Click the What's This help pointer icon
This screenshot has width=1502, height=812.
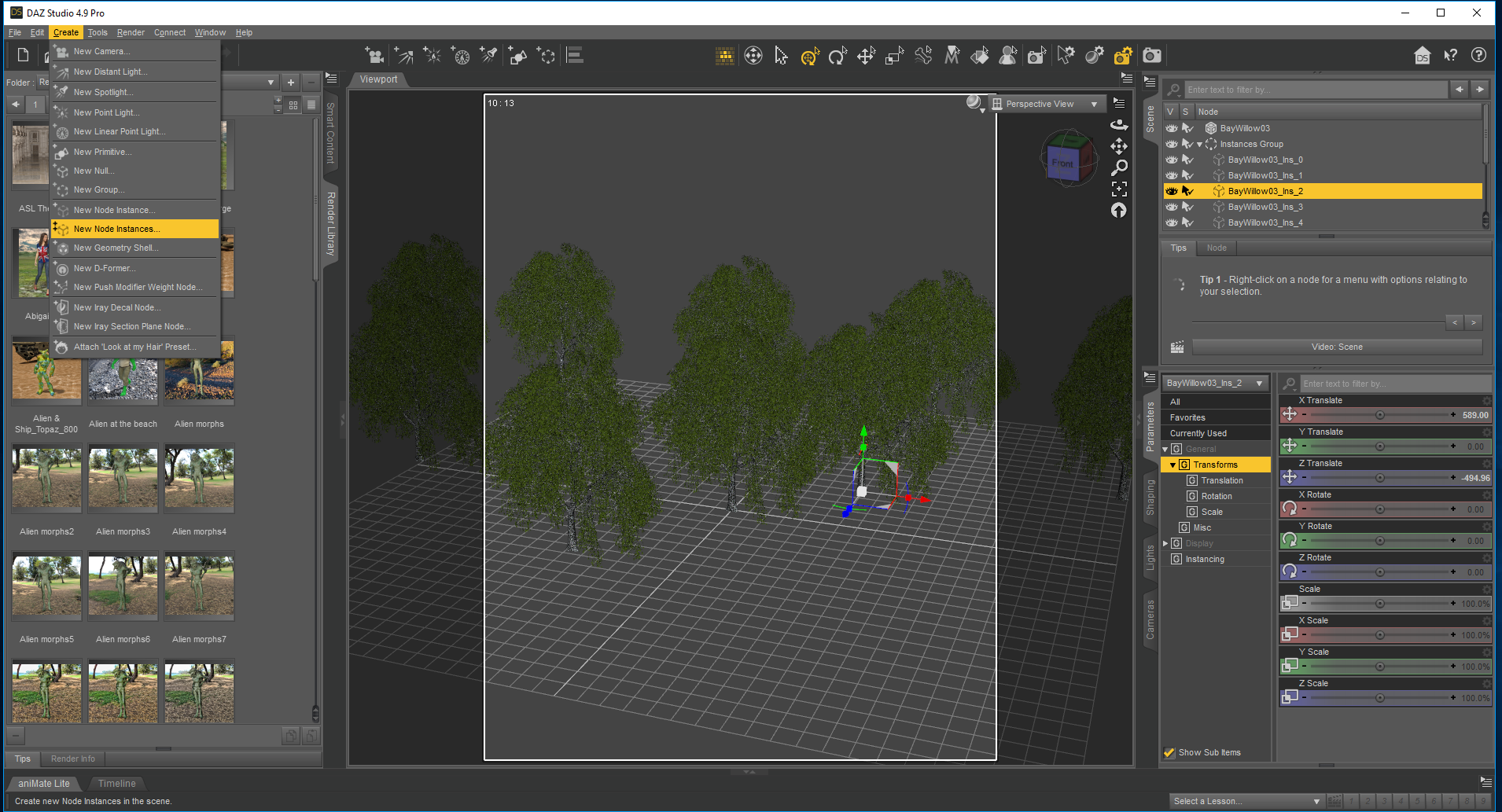tap(1451, 55)
